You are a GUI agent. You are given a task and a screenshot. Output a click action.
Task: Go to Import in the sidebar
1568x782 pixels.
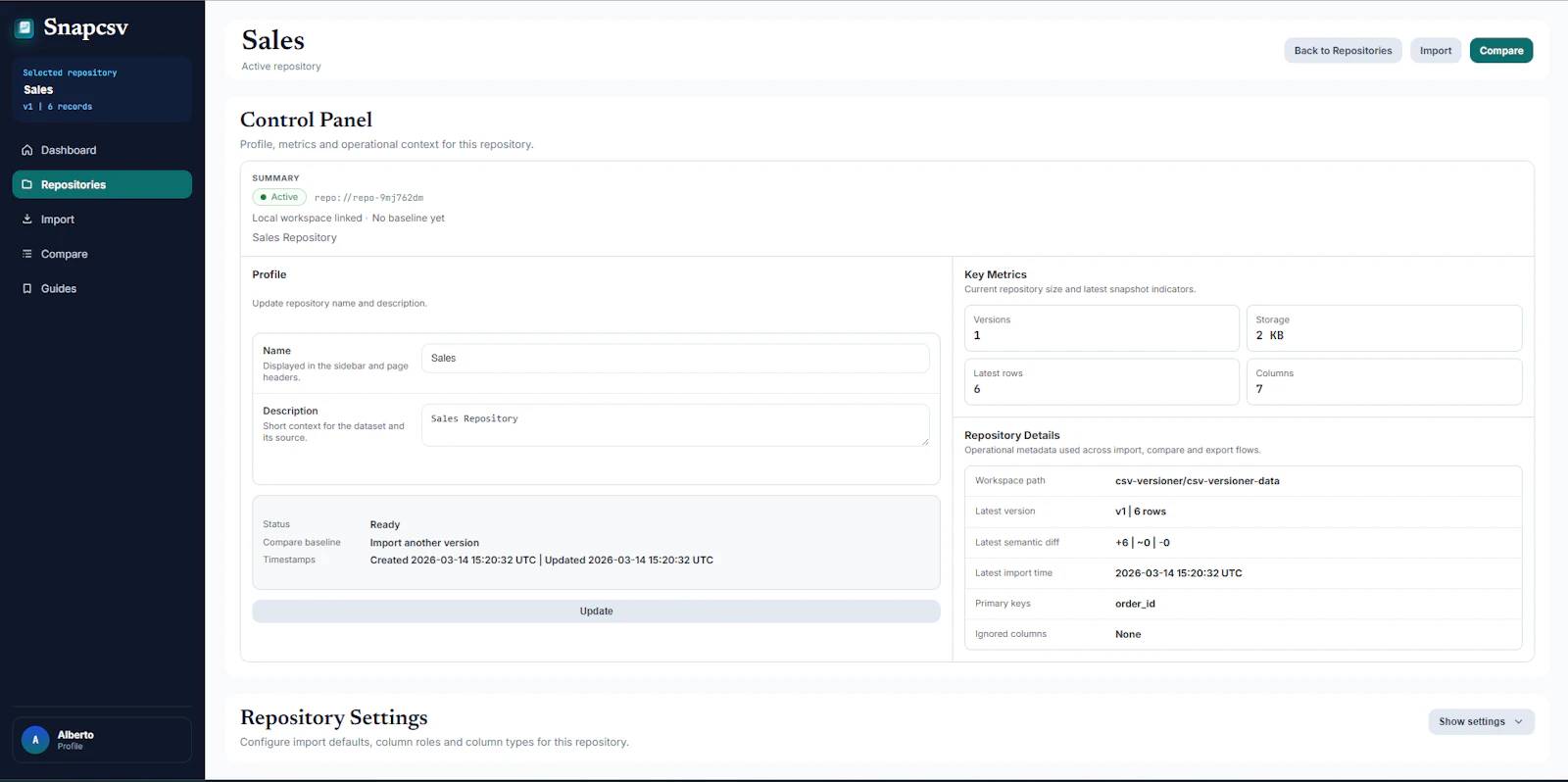point(102,220)
